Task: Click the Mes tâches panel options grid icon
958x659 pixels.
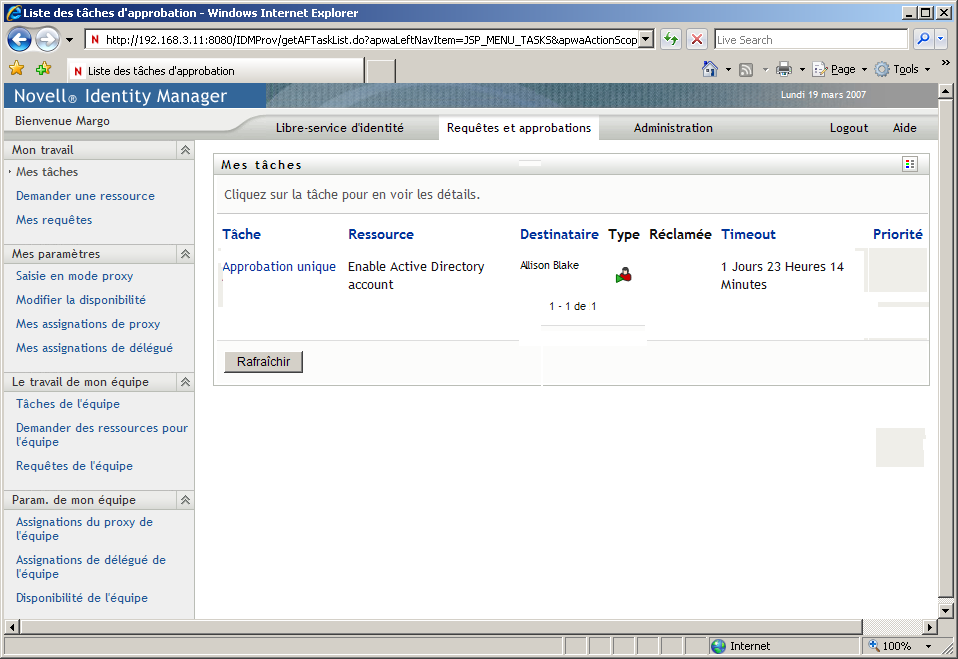Action: [x=910, y=164]
